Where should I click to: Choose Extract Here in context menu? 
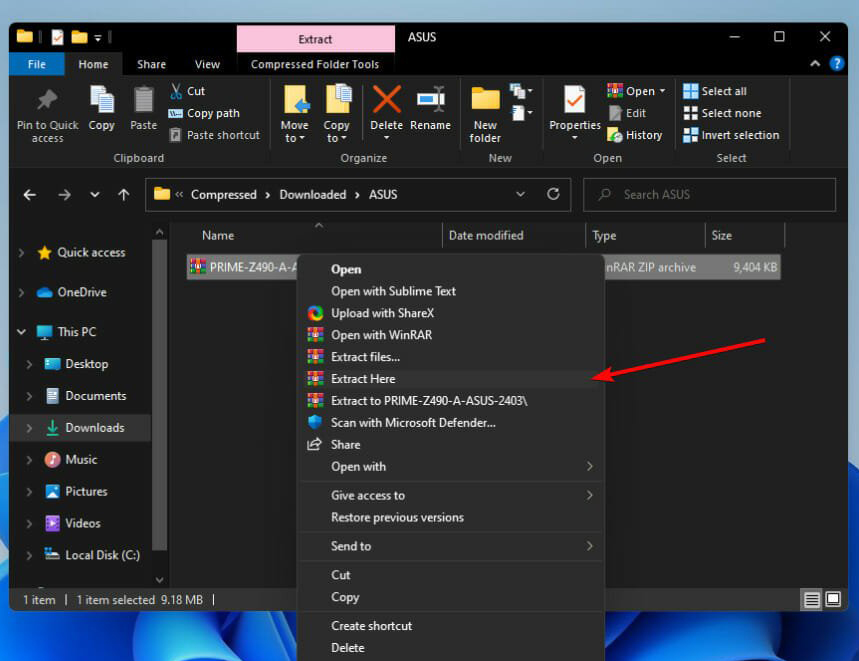coord(450,379)
